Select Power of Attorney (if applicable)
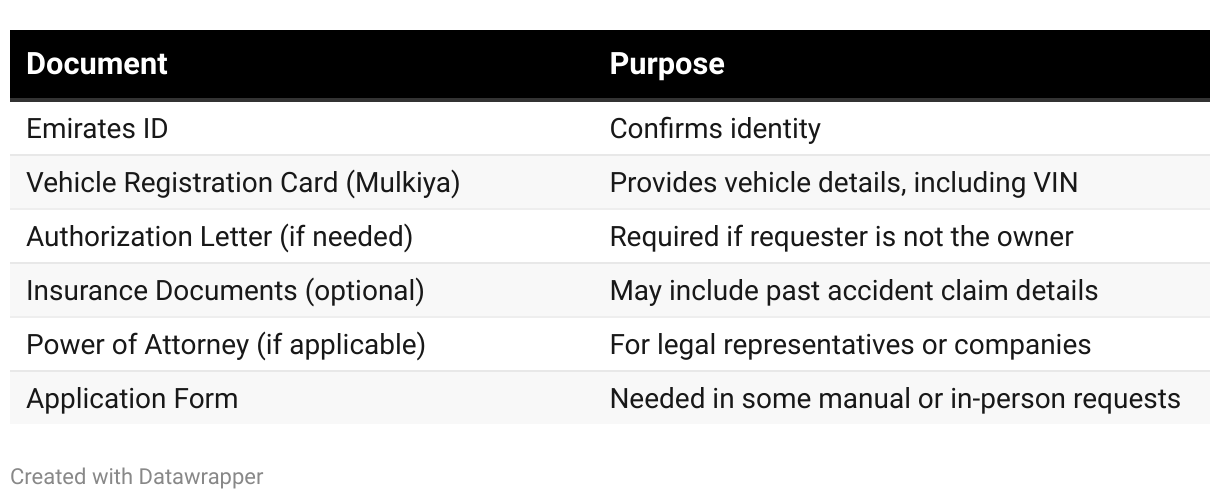 pyautogui.click(x=226, y=345)
